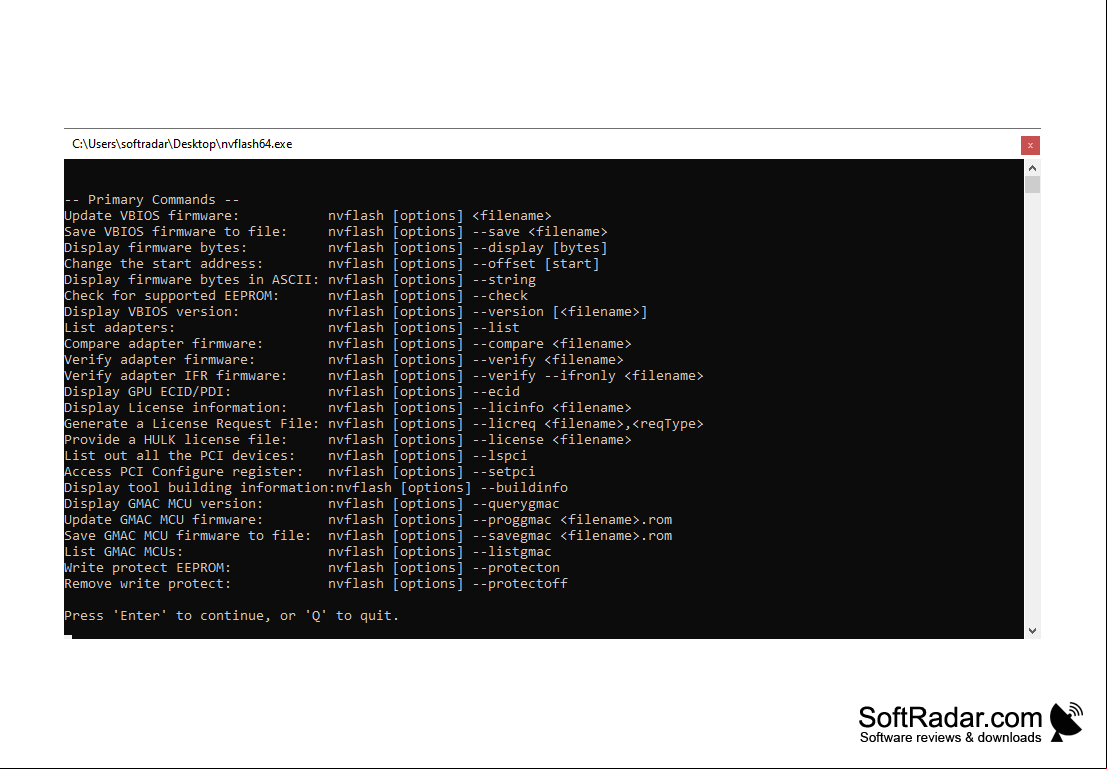Click the '--savegmac <filename>.rom' option text

pyautogui.click(x=572, y=536)
